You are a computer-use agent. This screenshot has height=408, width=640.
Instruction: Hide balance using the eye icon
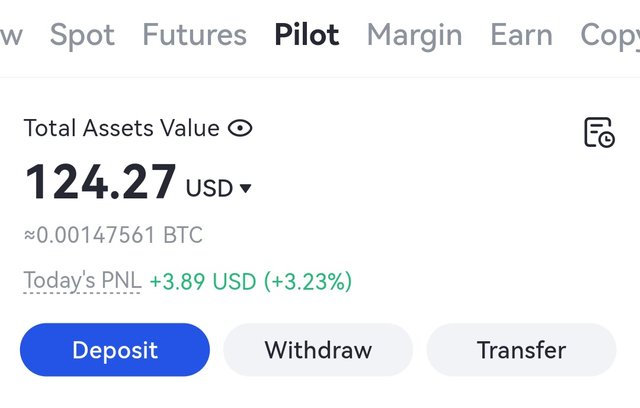pos(240,128)
